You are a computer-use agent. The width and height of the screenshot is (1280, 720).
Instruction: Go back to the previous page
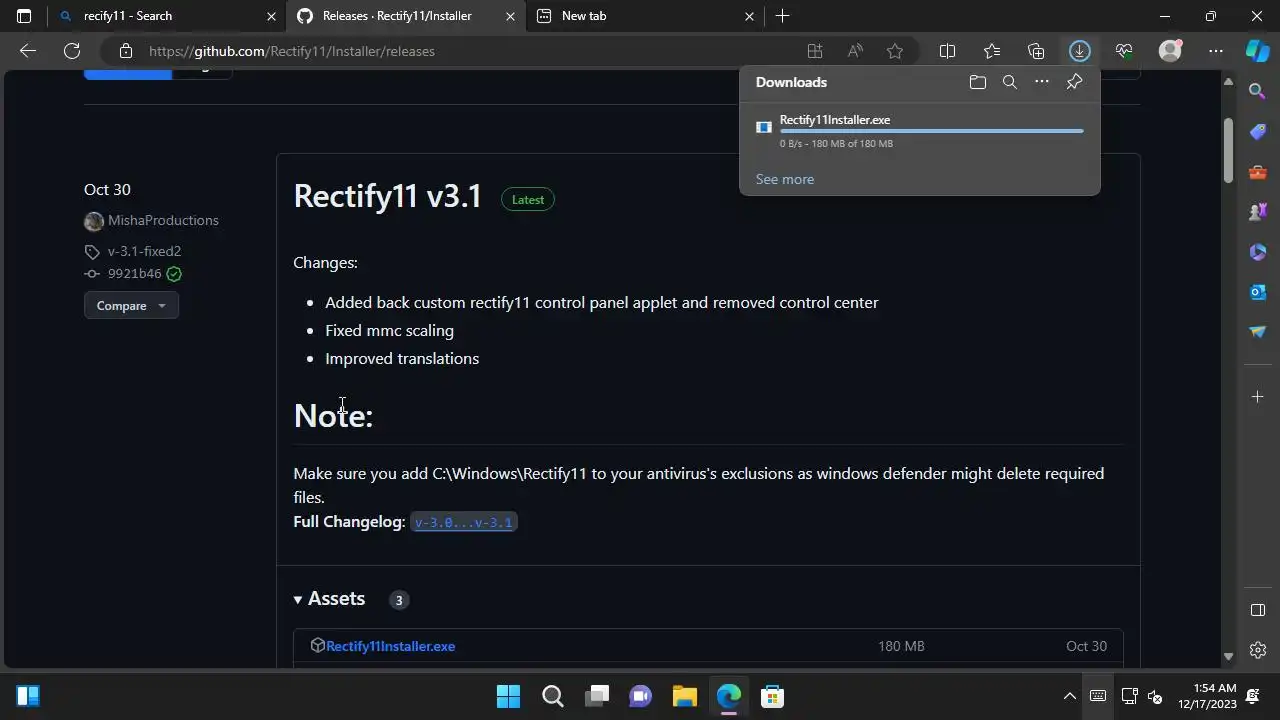(x=28, y=51)
